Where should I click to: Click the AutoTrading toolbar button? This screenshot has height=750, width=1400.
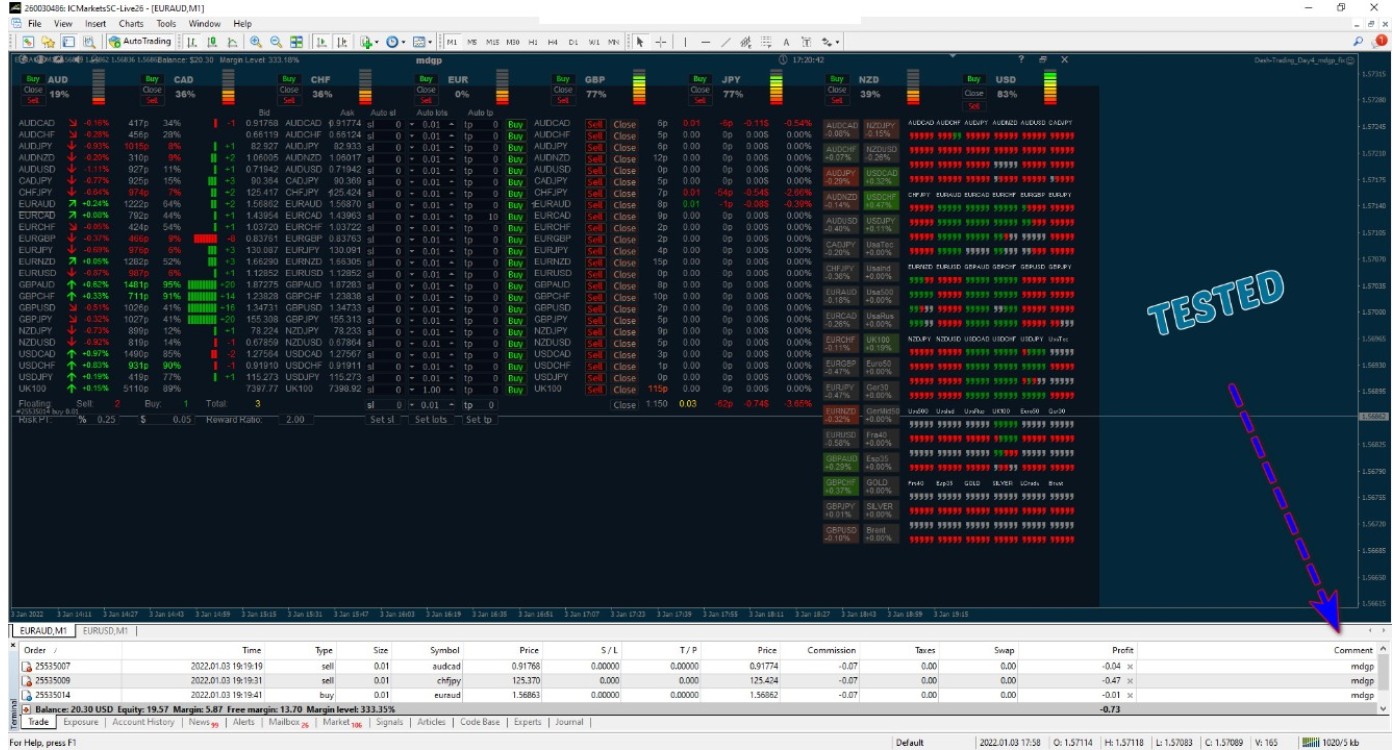[x=141, y=42]
